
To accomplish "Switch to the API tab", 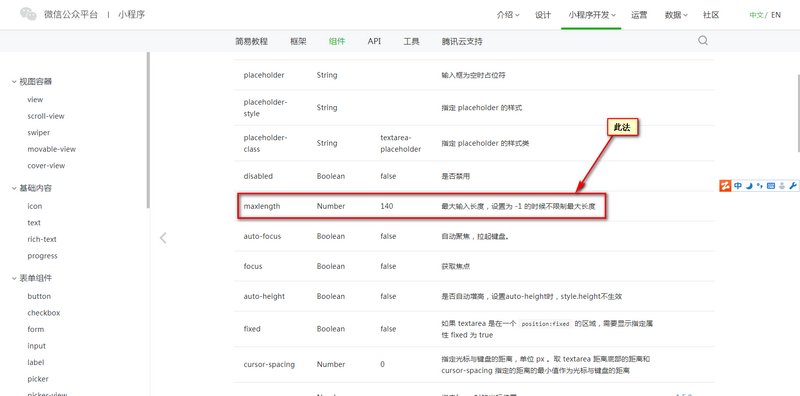I will (x=374, y=41).
